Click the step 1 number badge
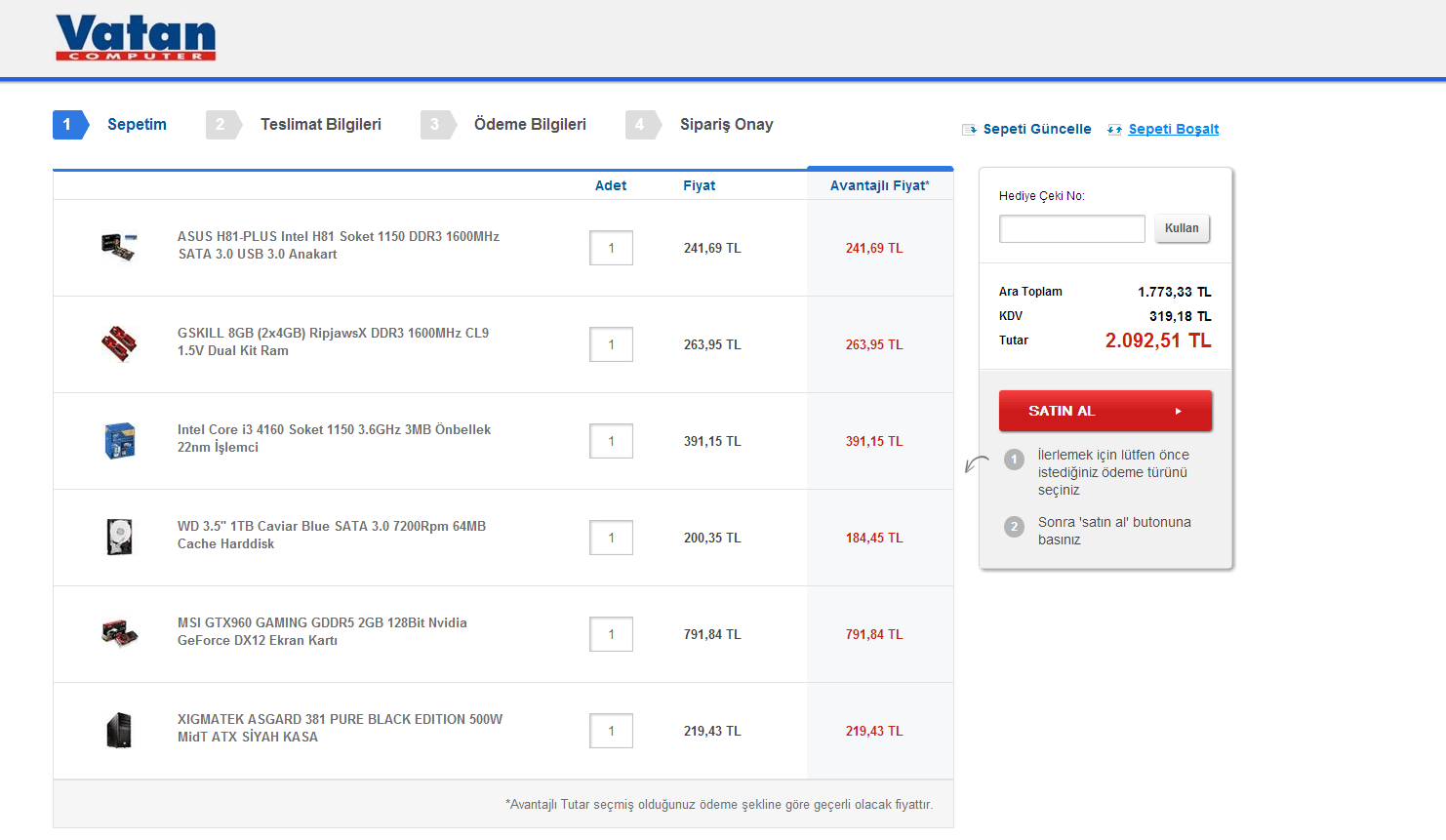The image size is (1446, 840). coord(68,125)
